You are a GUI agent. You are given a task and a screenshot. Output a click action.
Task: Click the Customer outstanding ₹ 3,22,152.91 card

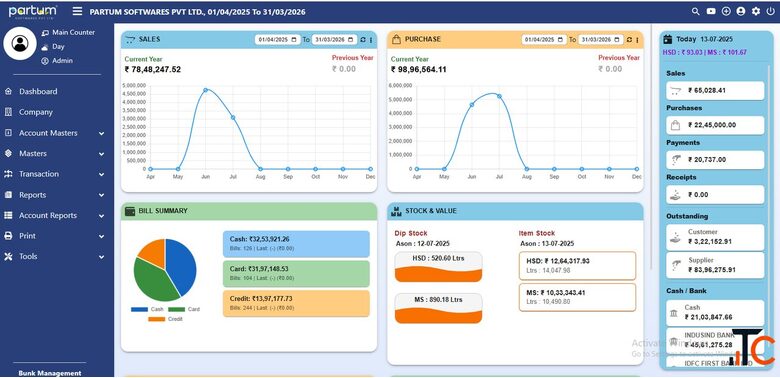coord(715,237)
